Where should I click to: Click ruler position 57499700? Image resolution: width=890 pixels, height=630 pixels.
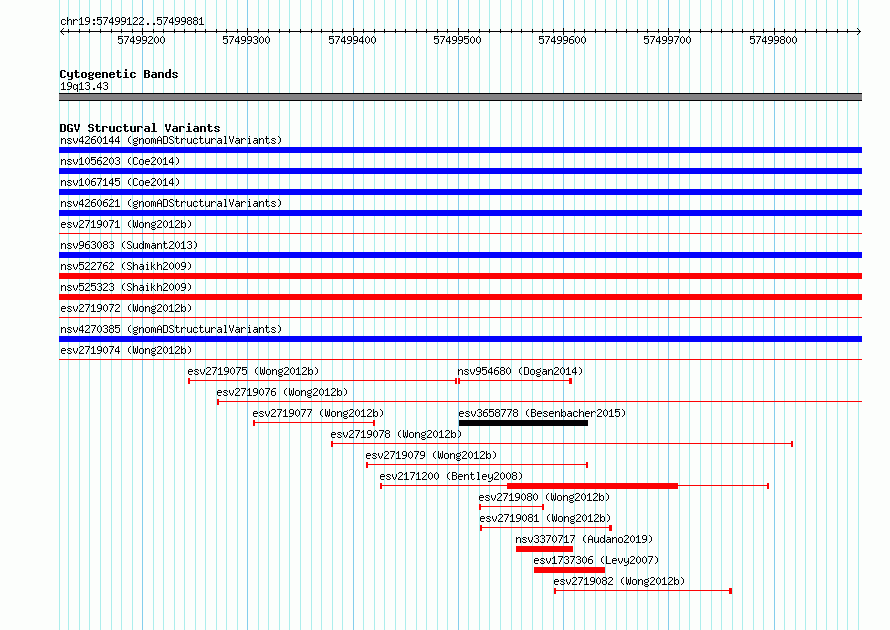click(x=668, y=40)
